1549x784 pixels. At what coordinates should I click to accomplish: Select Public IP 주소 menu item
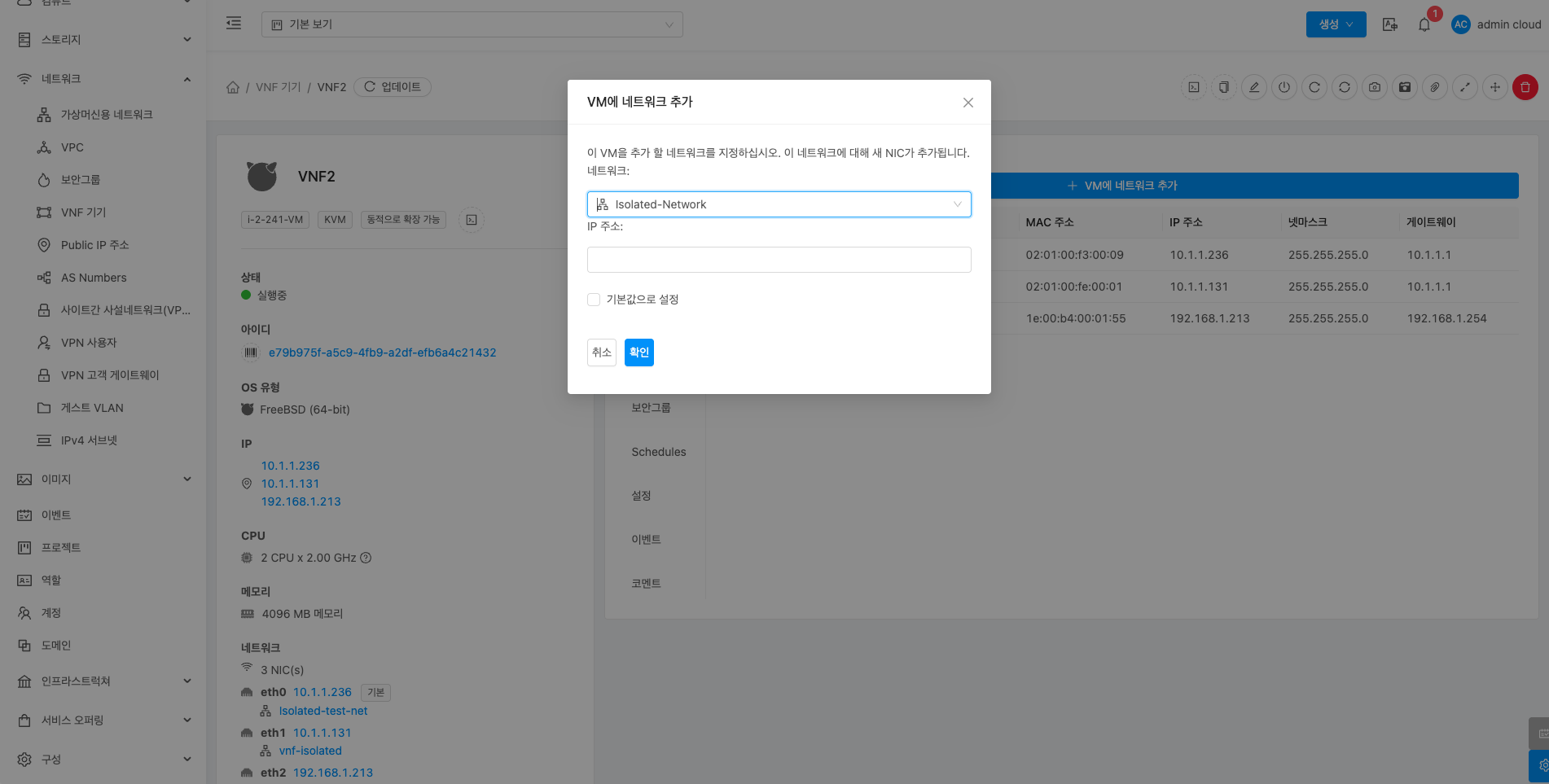point(94,245)
